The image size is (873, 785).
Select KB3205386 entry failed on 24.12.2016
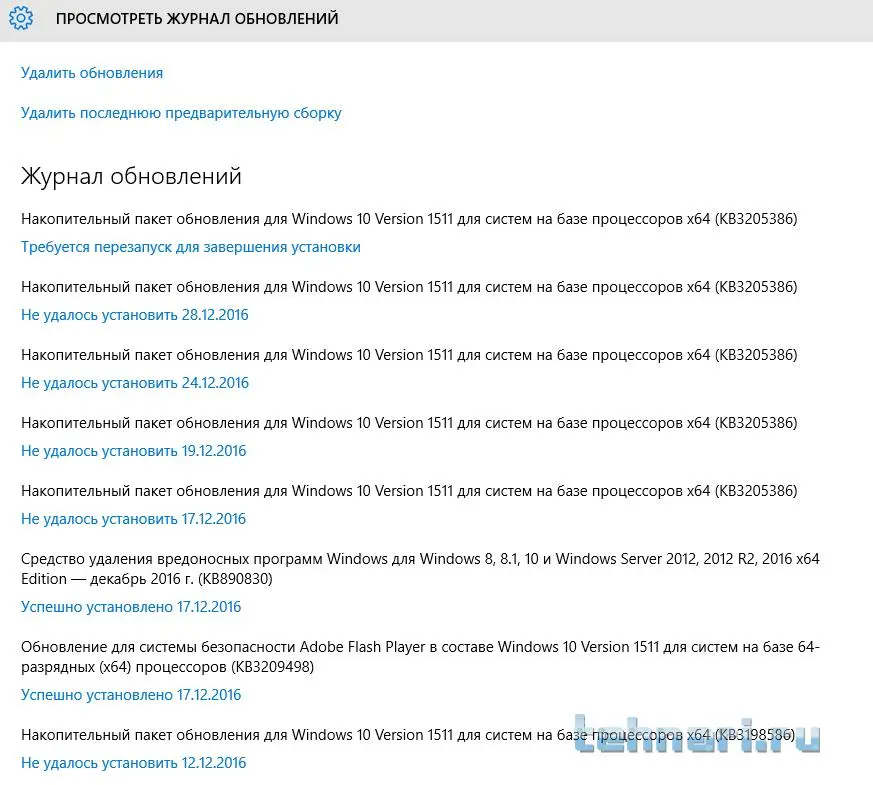pyautogui.click(x=409, y=355)
